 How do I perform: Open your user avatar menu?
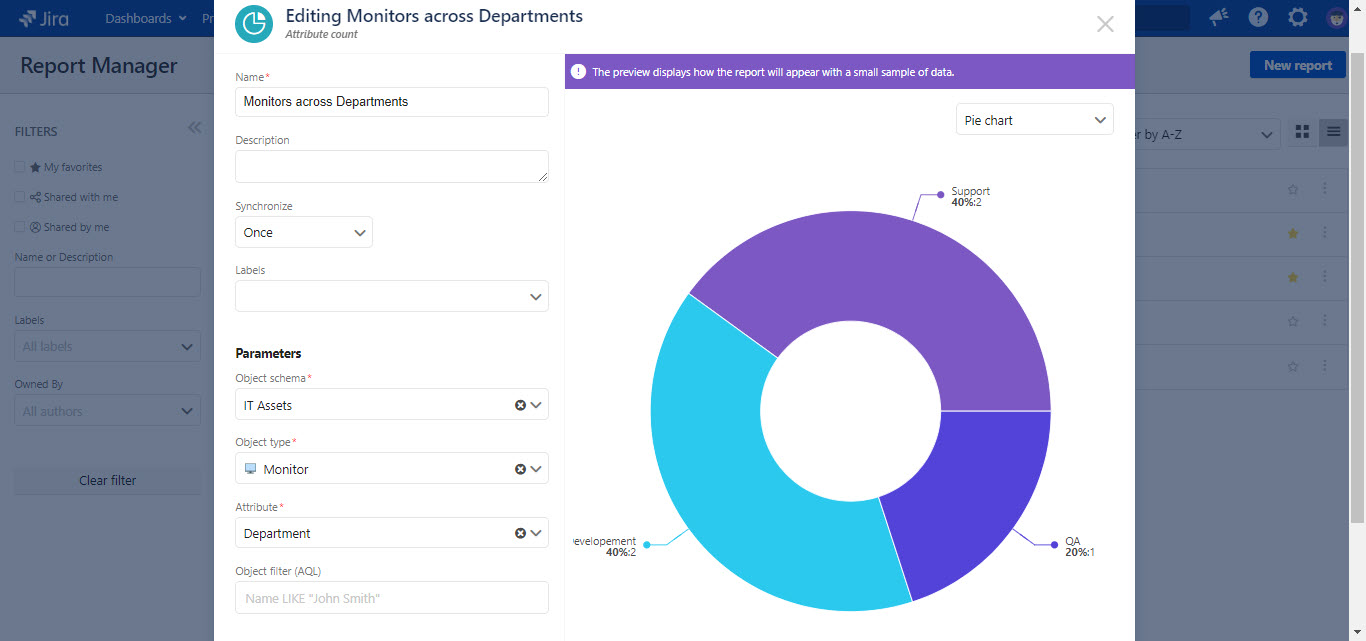[x=1337, y=17]
